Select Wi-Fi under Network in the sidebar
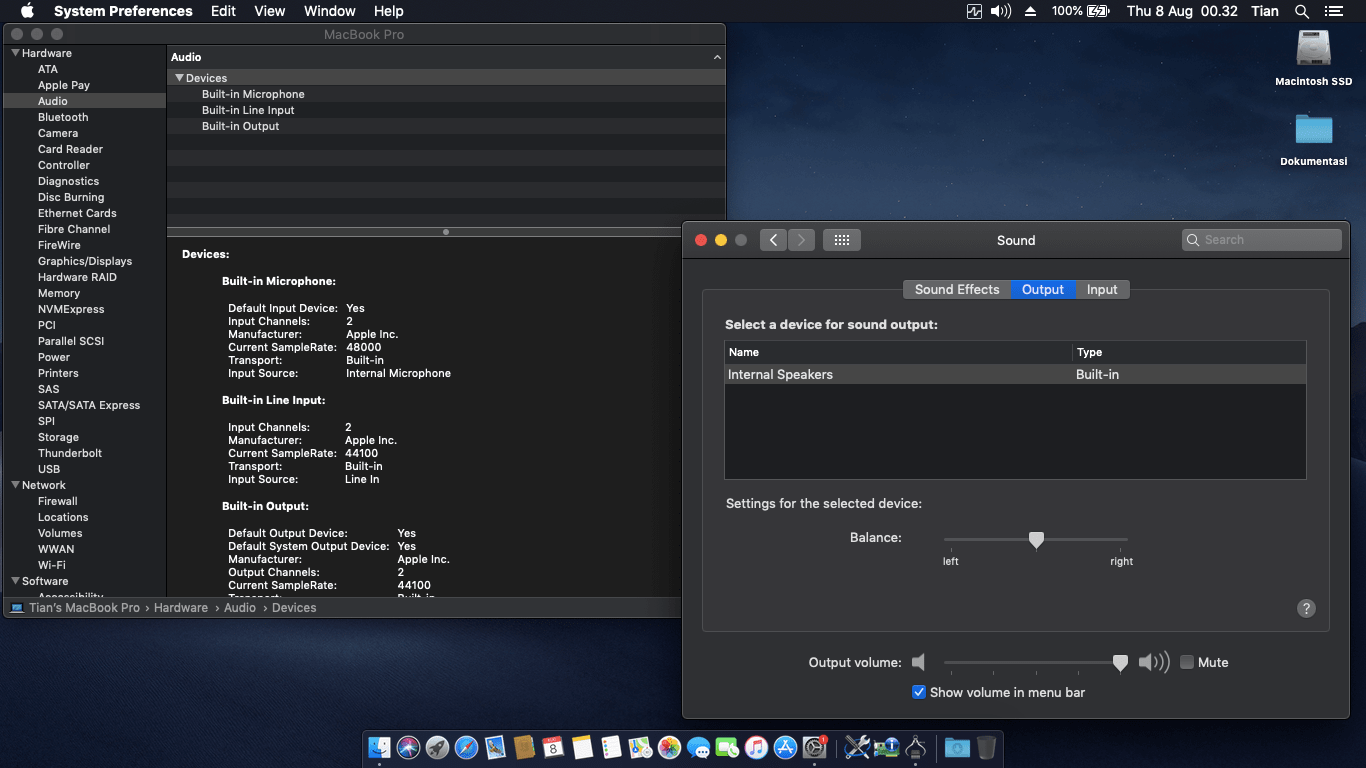 point(52,565)
